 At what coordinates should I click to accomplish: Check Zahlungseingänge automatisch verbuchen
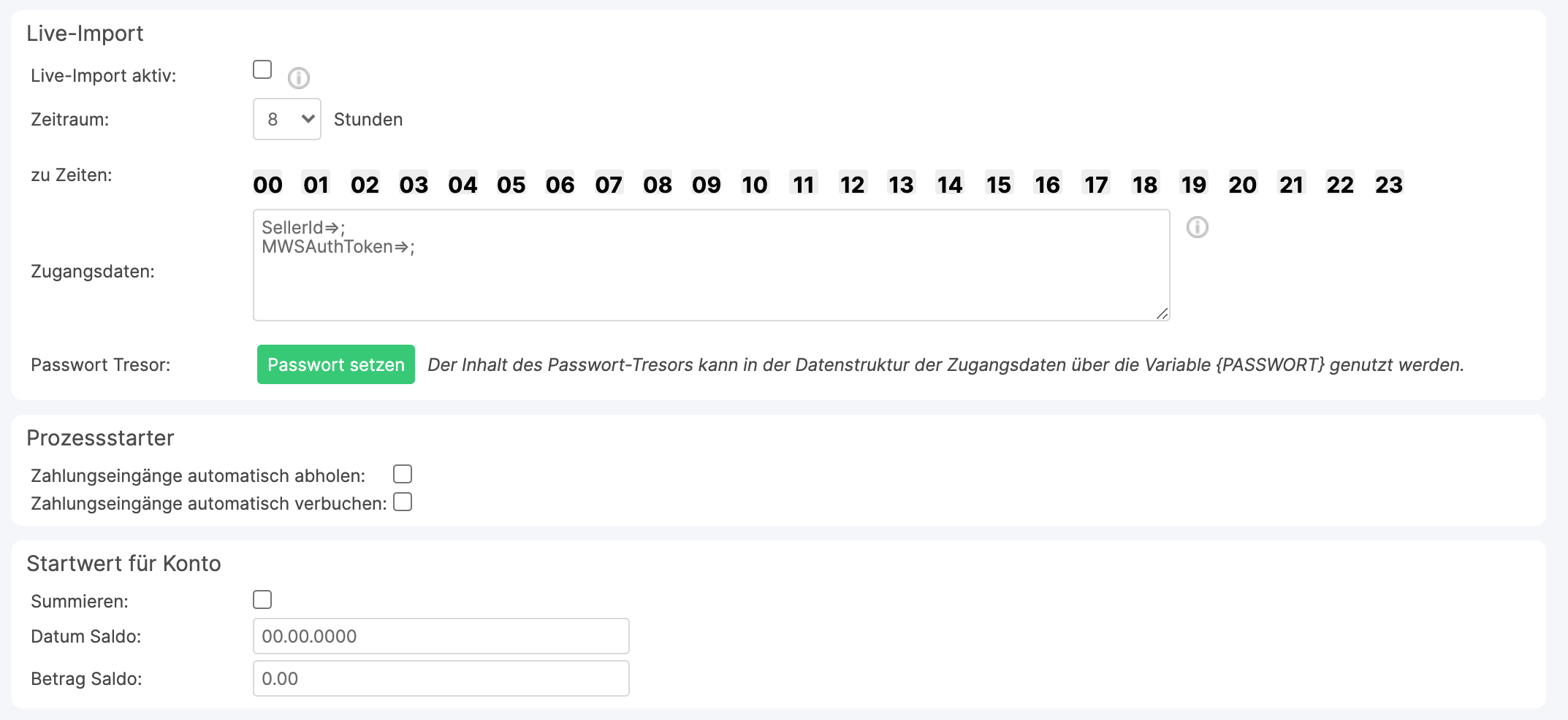click(403, 502)
